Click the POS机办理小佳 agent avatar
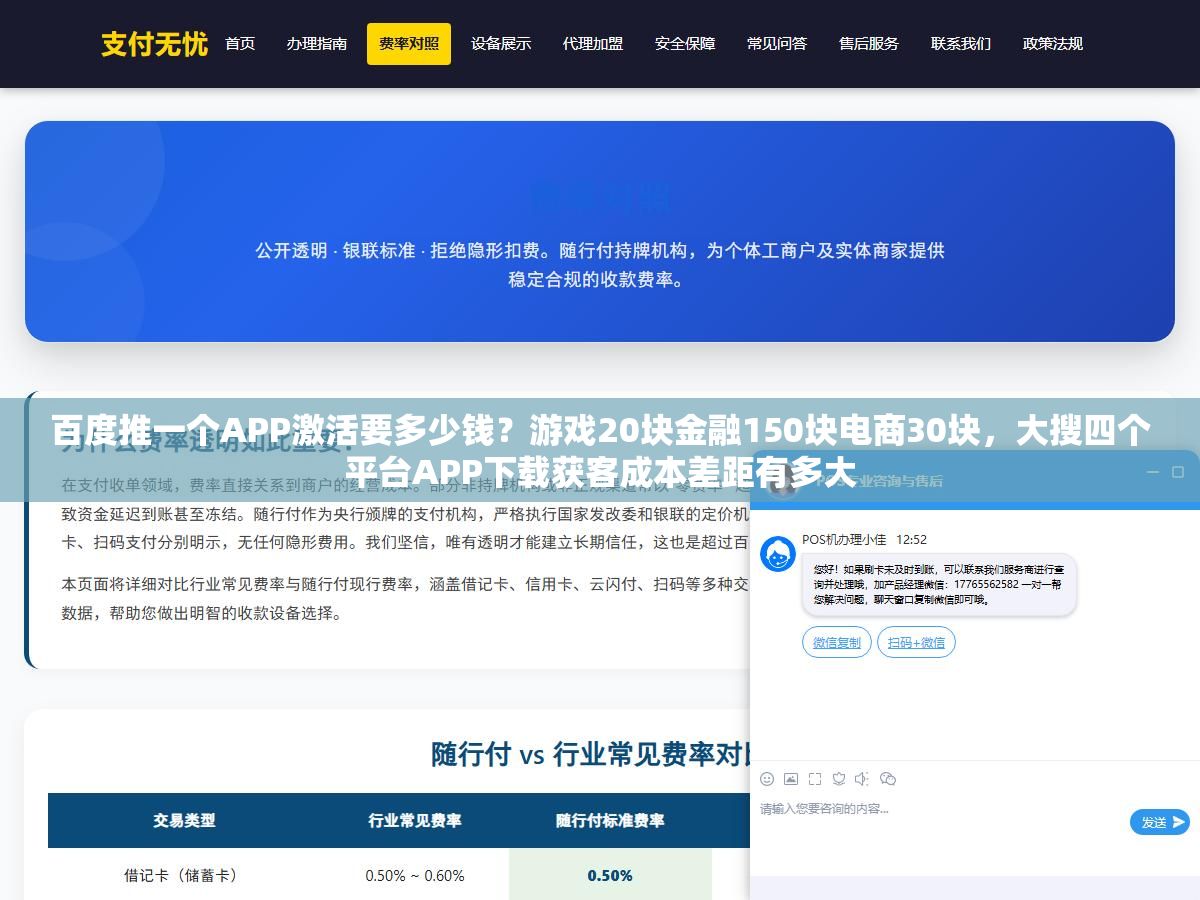The width and height of the screenshot is (1200, 900). [x=777, y=554]
